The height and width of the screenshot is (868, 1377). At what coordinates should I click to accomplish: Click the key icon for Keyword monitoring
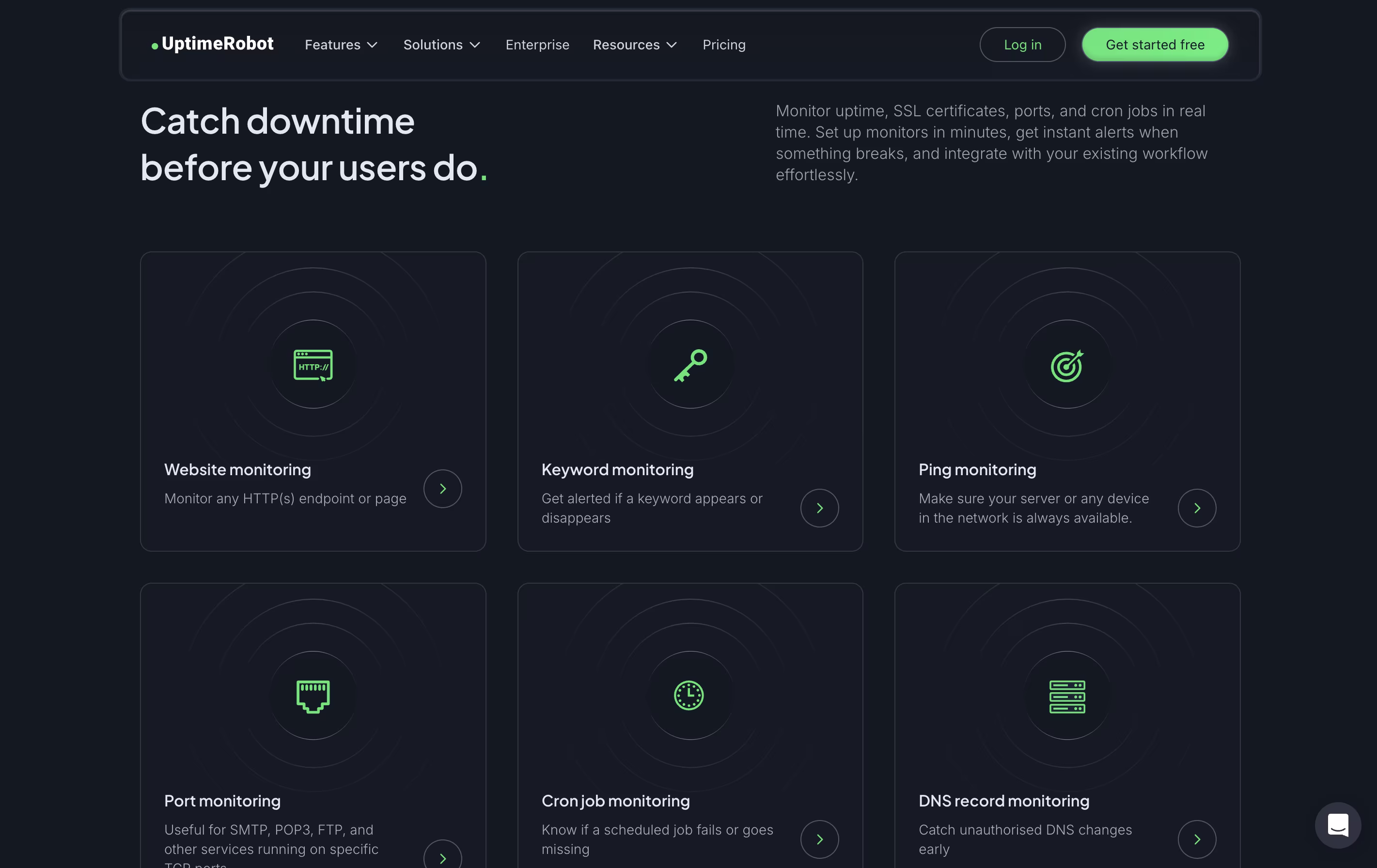[690, 365]
